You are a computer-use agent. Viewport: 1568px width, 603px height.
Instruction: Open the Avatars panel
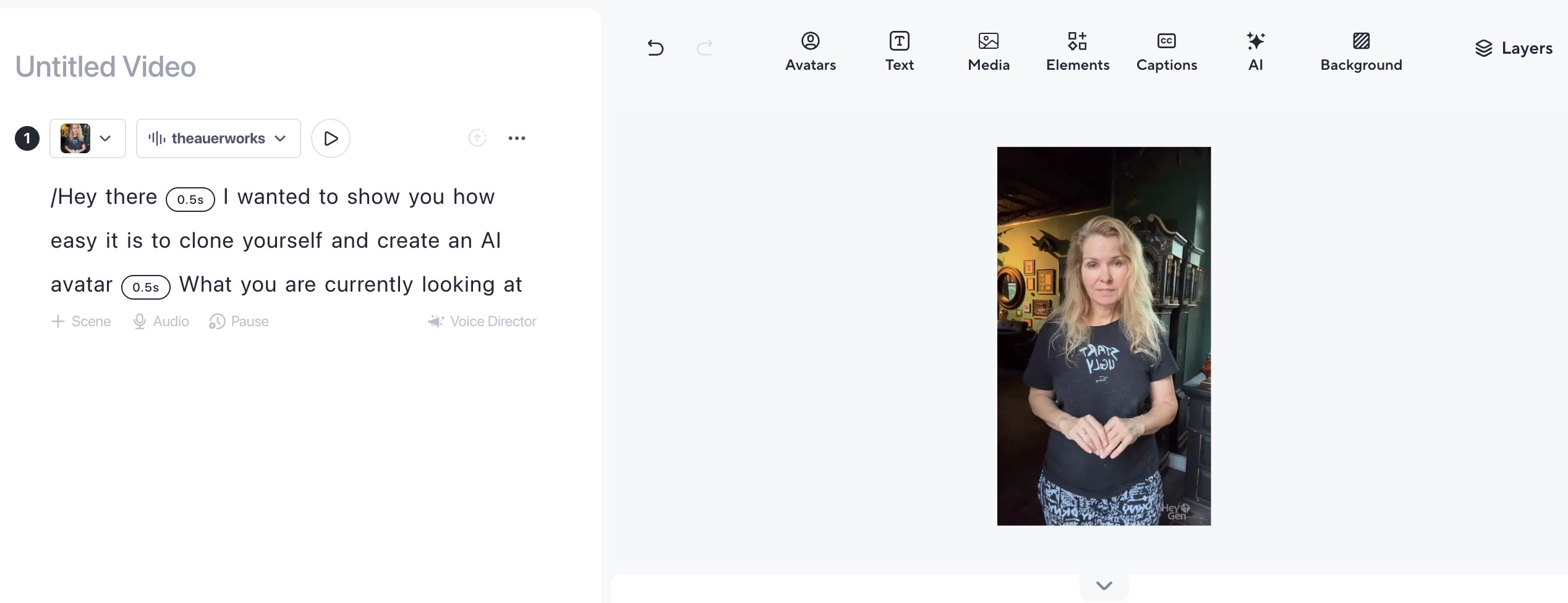810,52
